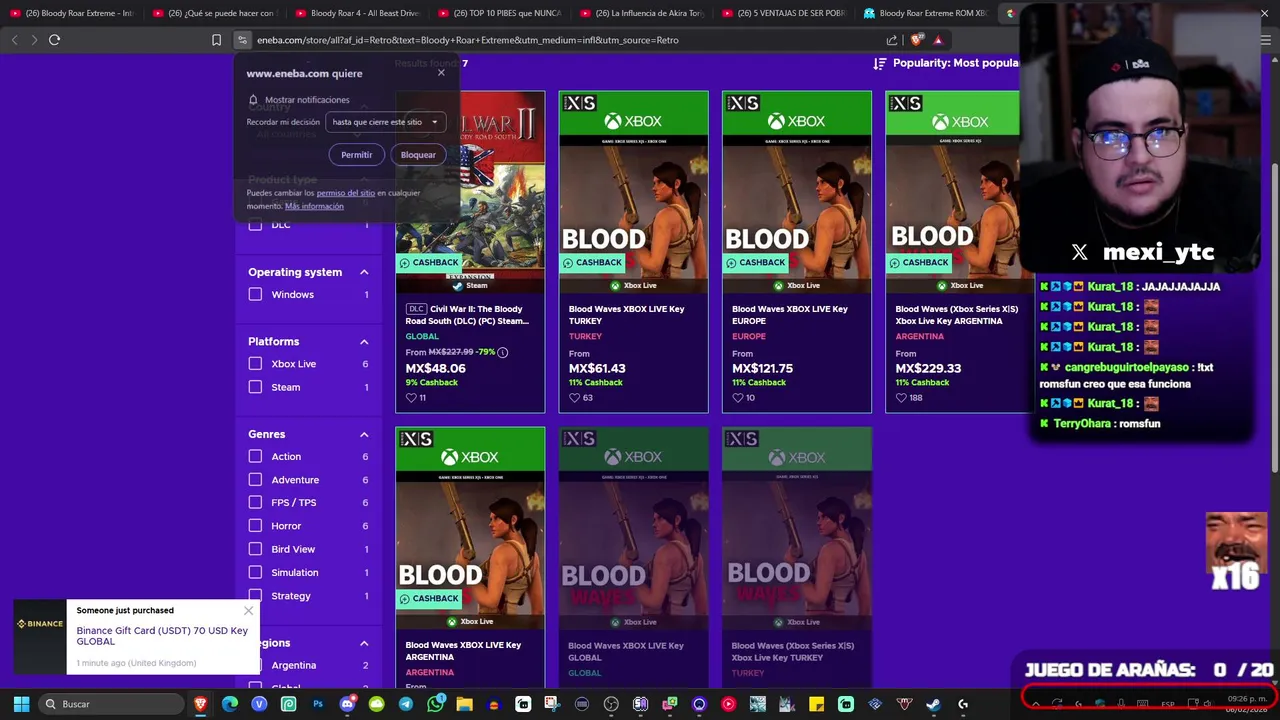Image resolution: width=1280 pixels, height=720 pixels.
Task: Show price info for Civil War II discount
Action: tap(503, 352)
